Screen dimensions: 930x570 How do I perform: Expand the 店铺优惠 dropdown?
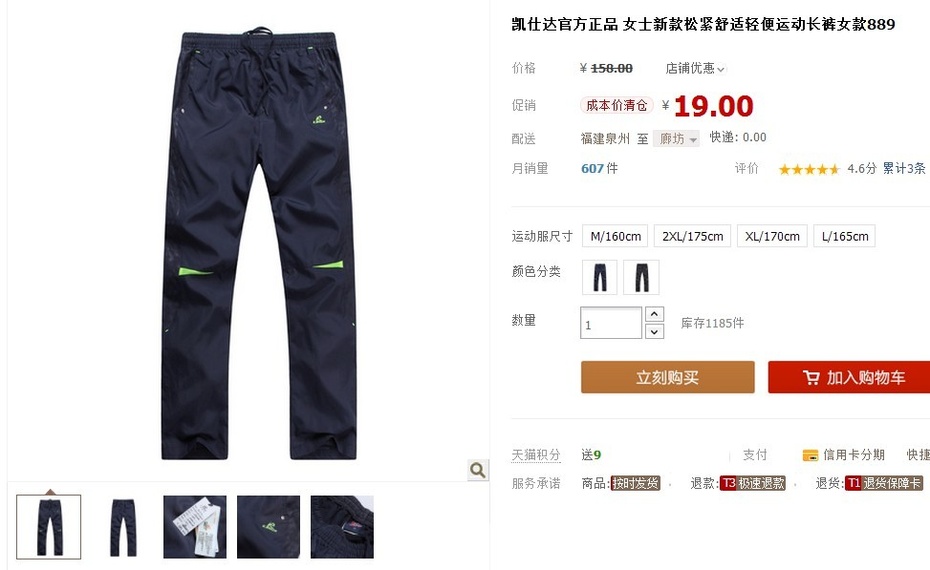click(695, 68)
